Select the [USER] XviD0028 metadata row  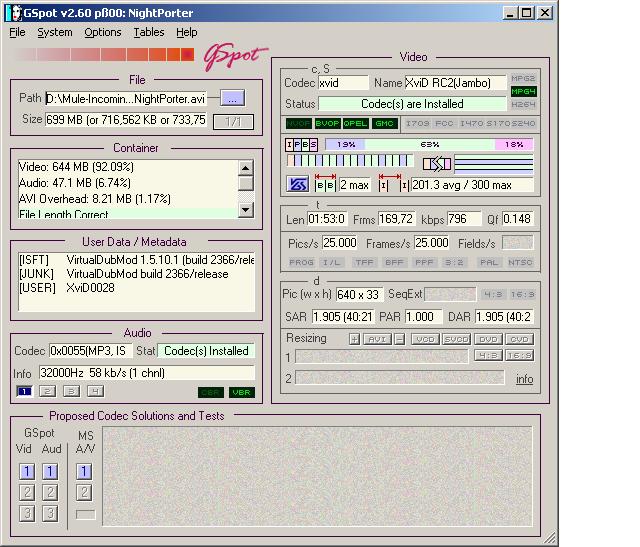point(136,288)
